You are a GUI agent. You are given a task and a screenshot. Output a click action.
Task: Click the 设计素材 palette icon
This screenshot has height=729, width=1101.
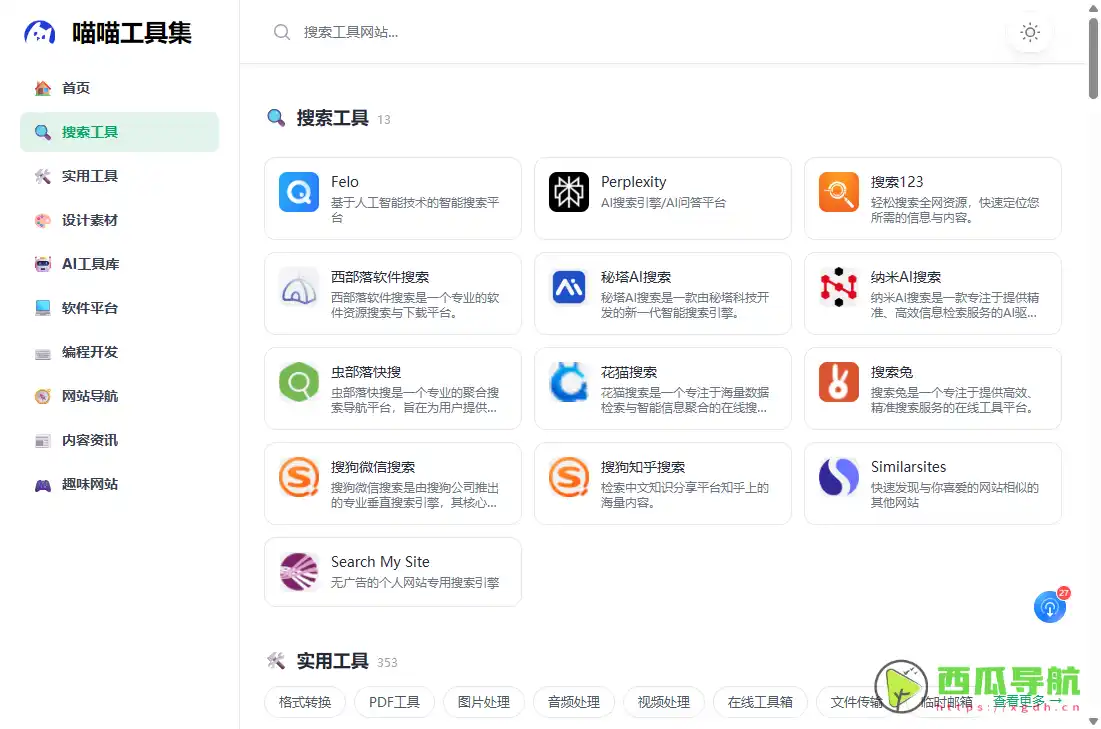[x=43, y=221]
